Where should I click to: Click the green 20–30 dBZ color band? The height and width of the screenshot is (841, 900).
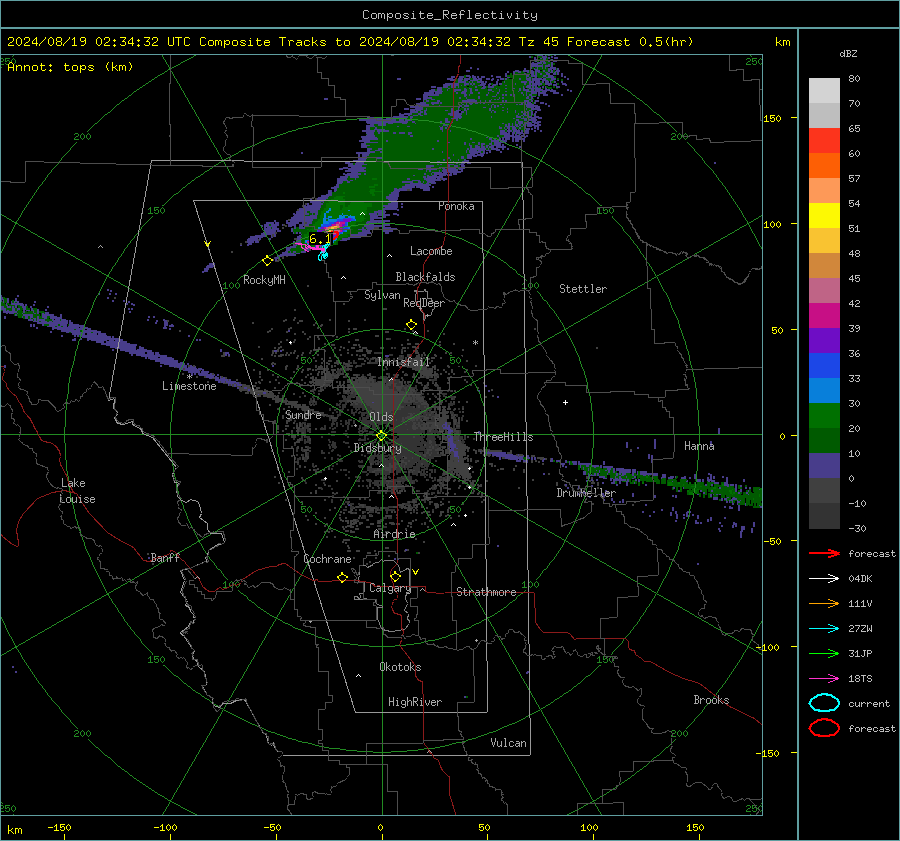coord(824,416)
